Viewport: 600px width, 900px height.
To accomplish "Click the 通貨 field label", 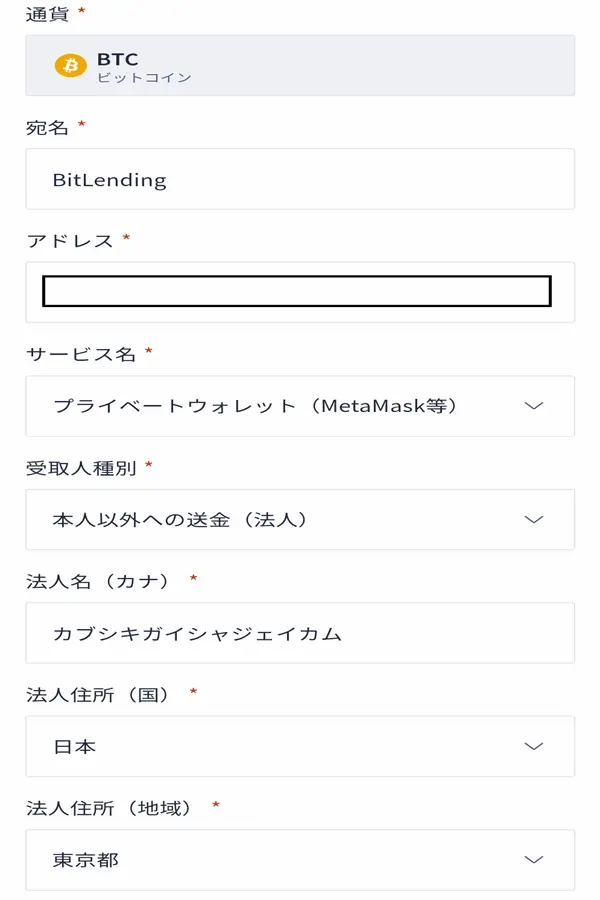I will pyautogui.click(x=47, y=14).
